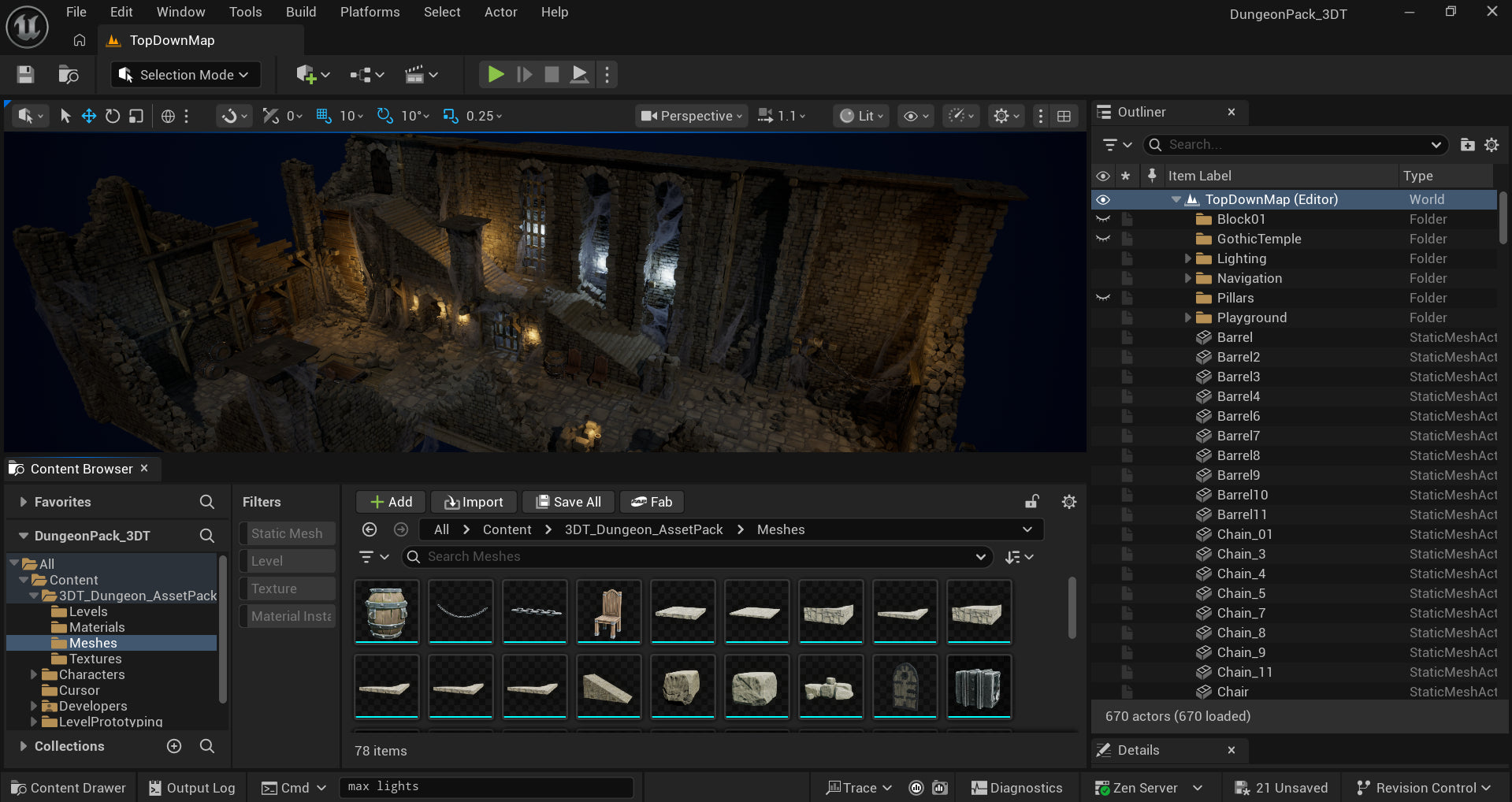Screen dimensions: 1512x802
Task: Show the hidden Pillars folder
Action: tap(1103, 298)
